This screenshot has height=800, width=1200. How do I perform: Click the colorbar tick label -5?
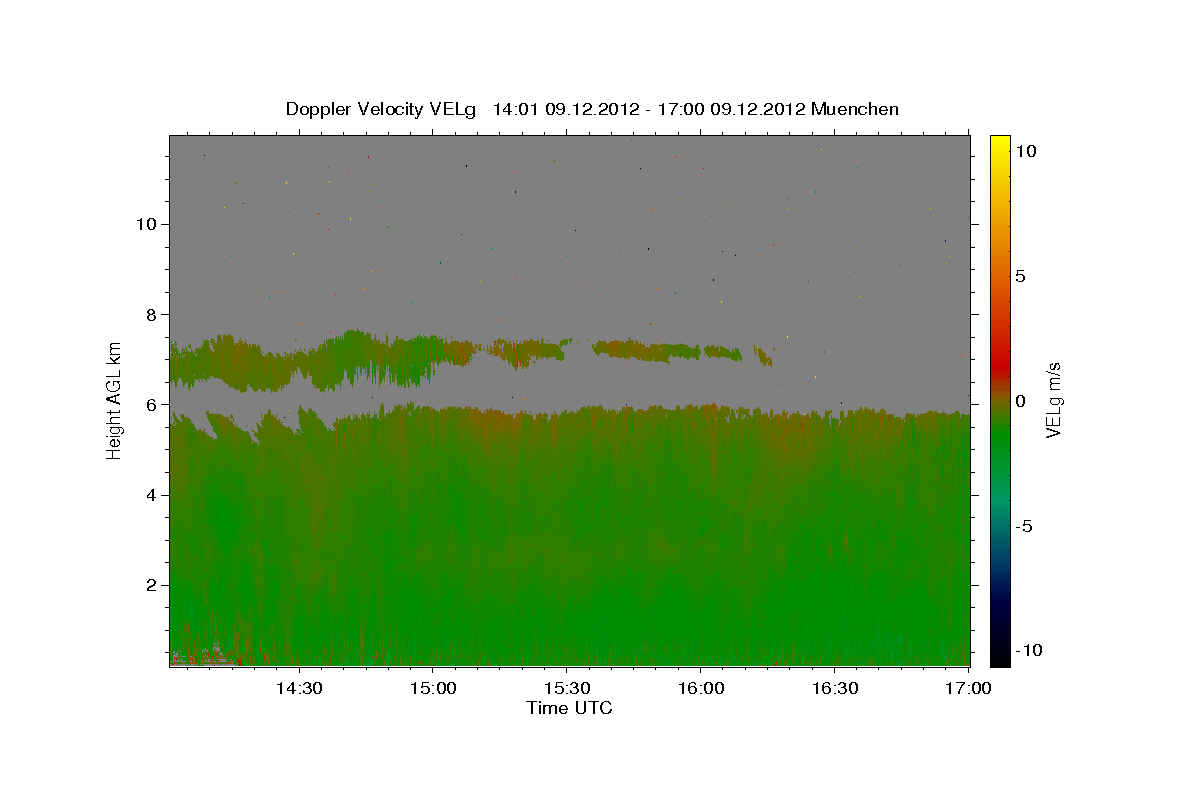pyautogui.click(x=1023, y=526)
